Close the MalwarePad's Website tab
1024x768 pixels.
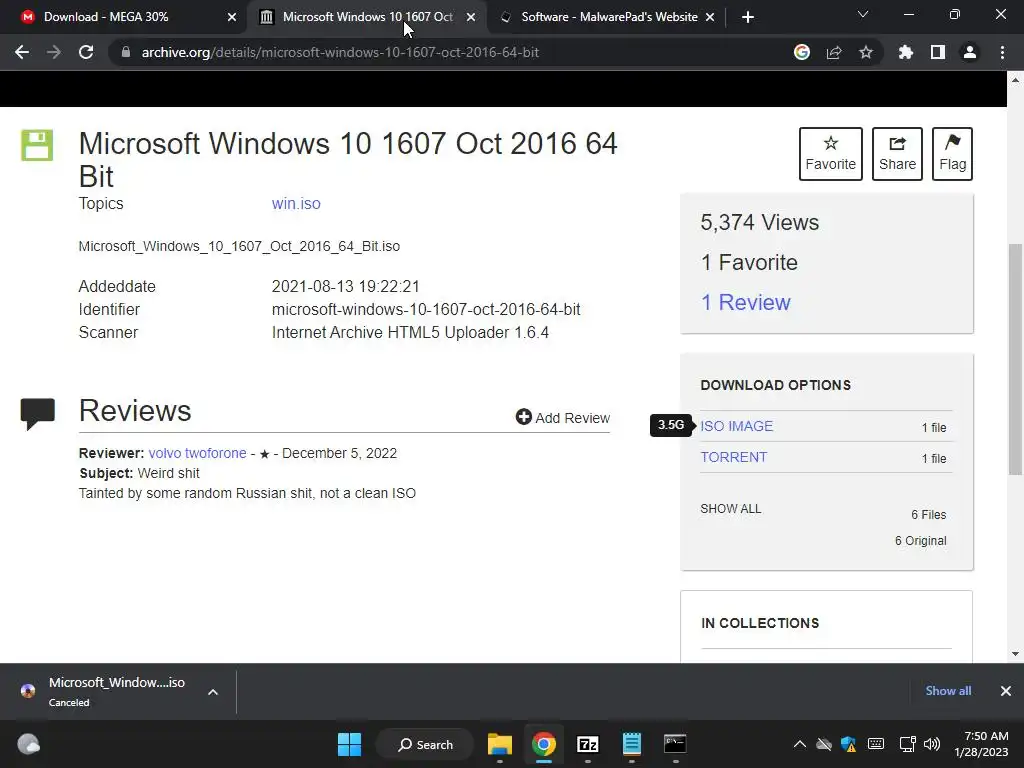point(710,17)
